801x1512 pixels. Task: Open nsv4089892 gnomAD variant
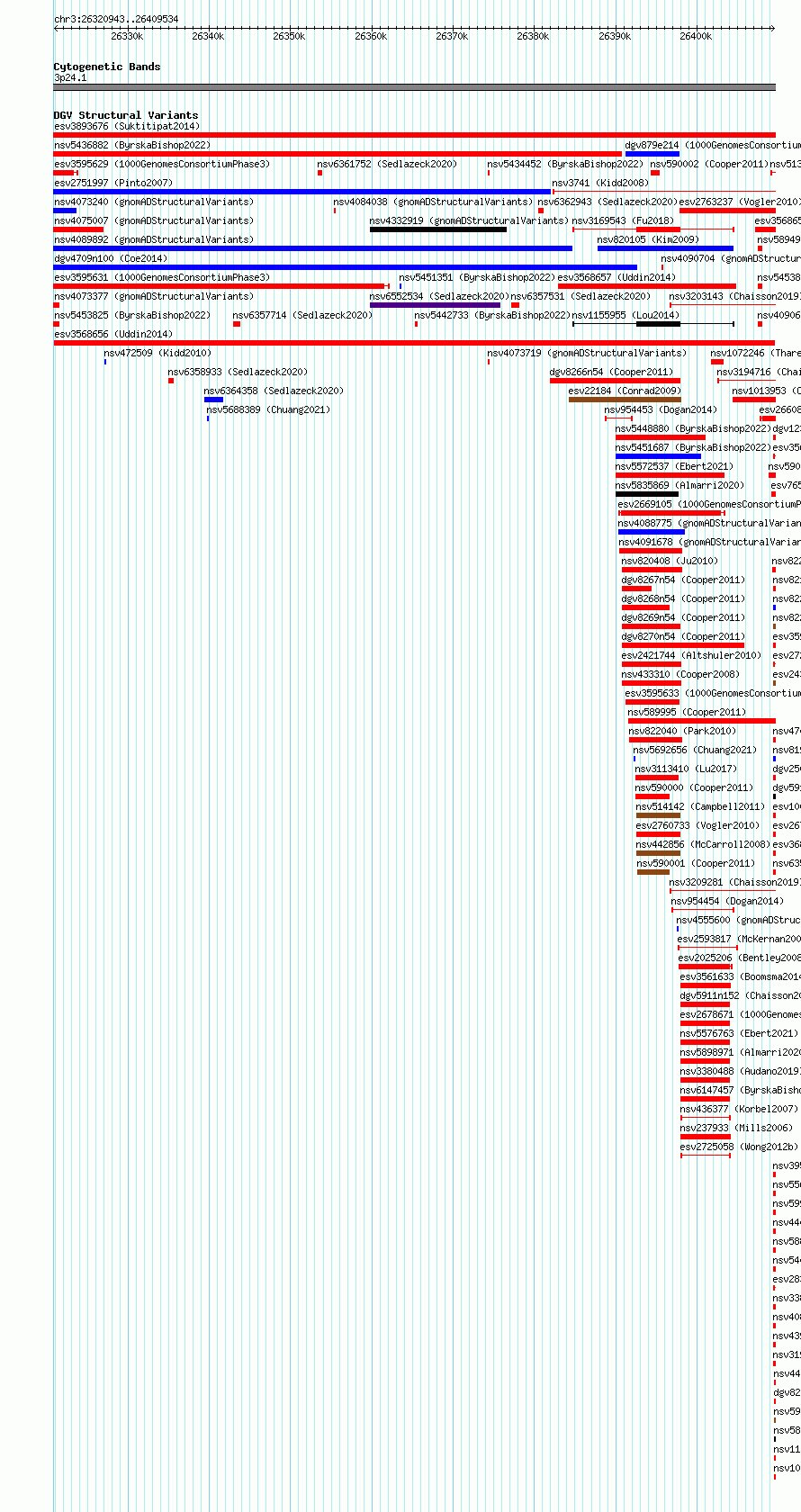[x=154, y=240]
